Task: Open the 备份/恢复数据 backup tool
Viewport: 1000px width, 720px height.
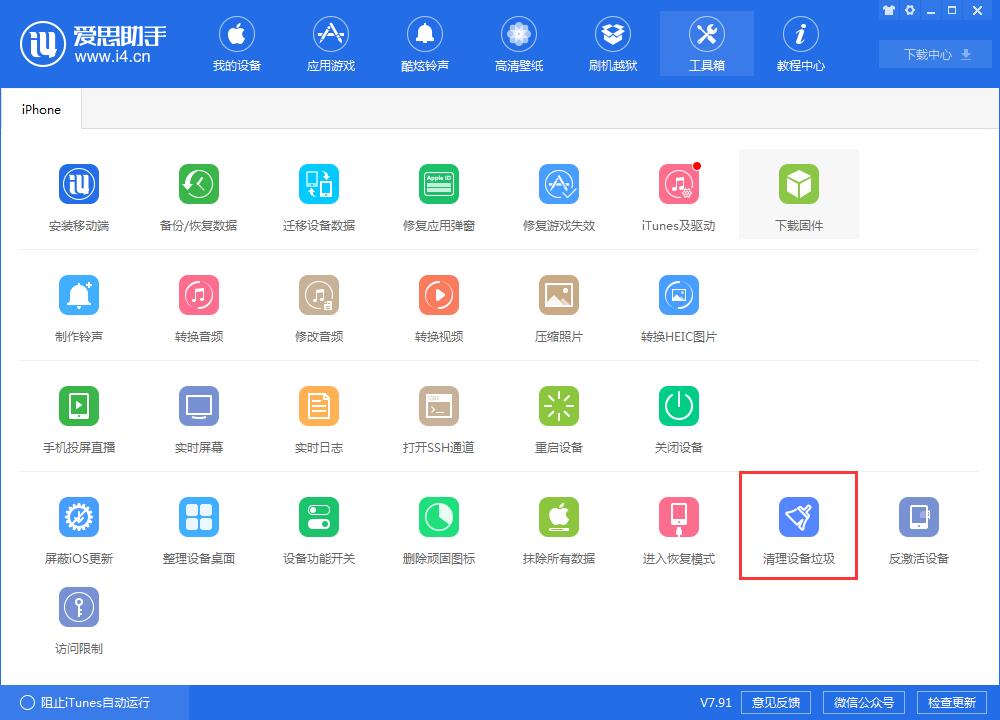Action: point(199,195)
